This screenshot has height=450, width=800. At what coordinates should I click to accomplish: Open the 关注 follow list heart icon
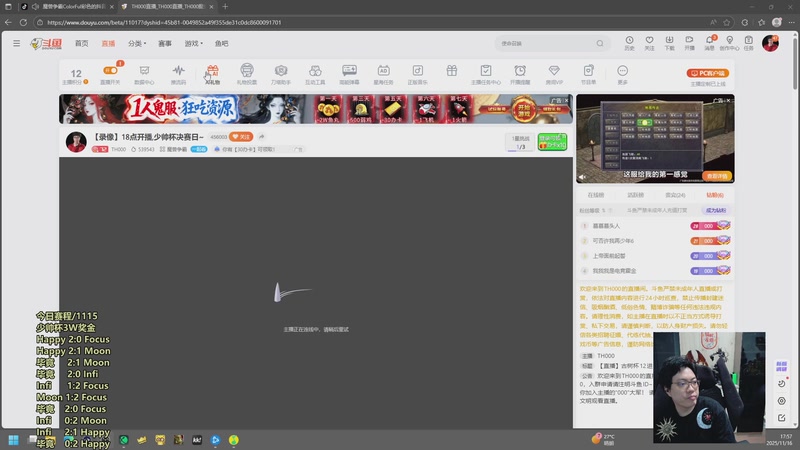[649, 43]
